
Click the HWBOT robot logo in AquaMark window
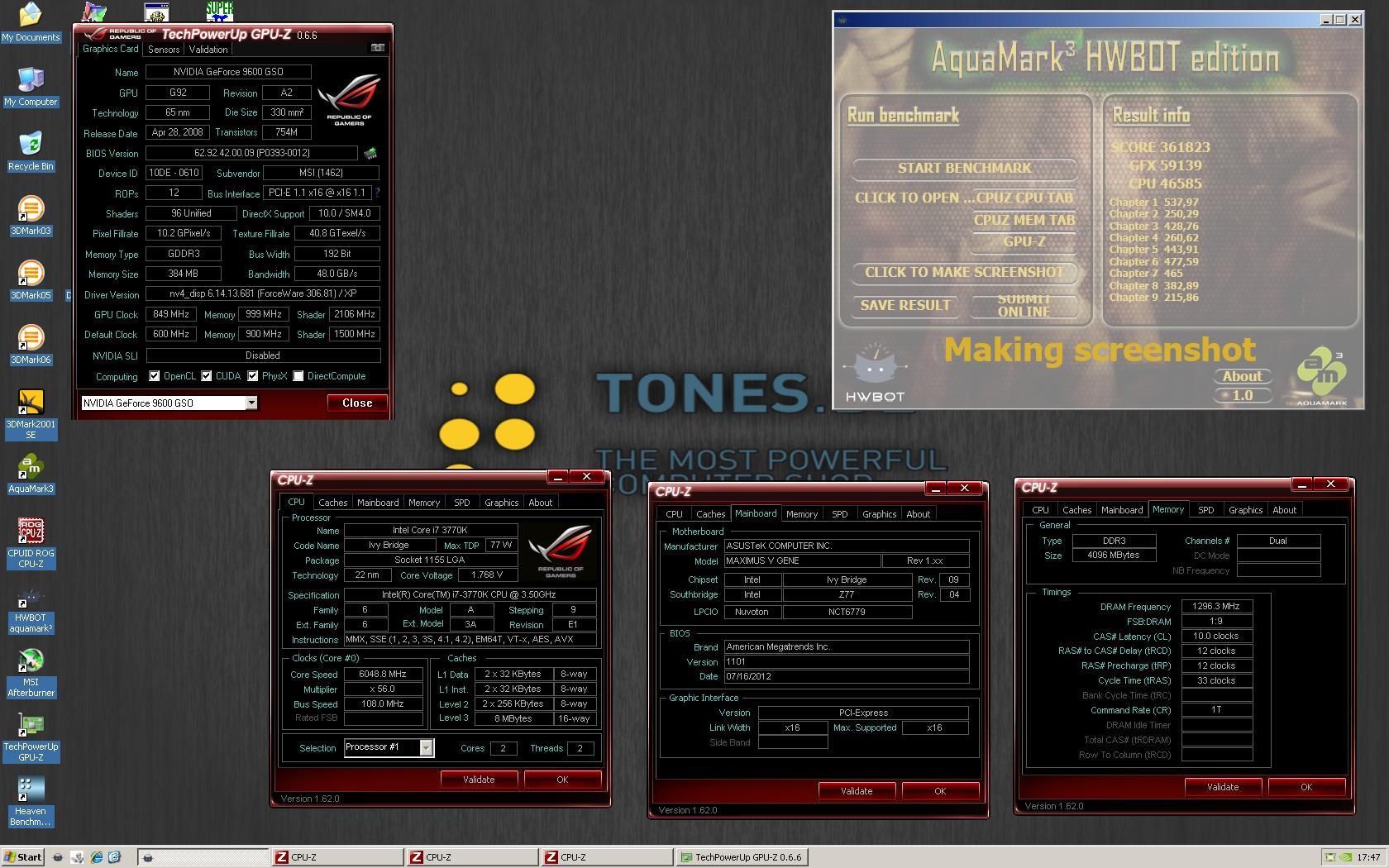(x=875, y=372)
